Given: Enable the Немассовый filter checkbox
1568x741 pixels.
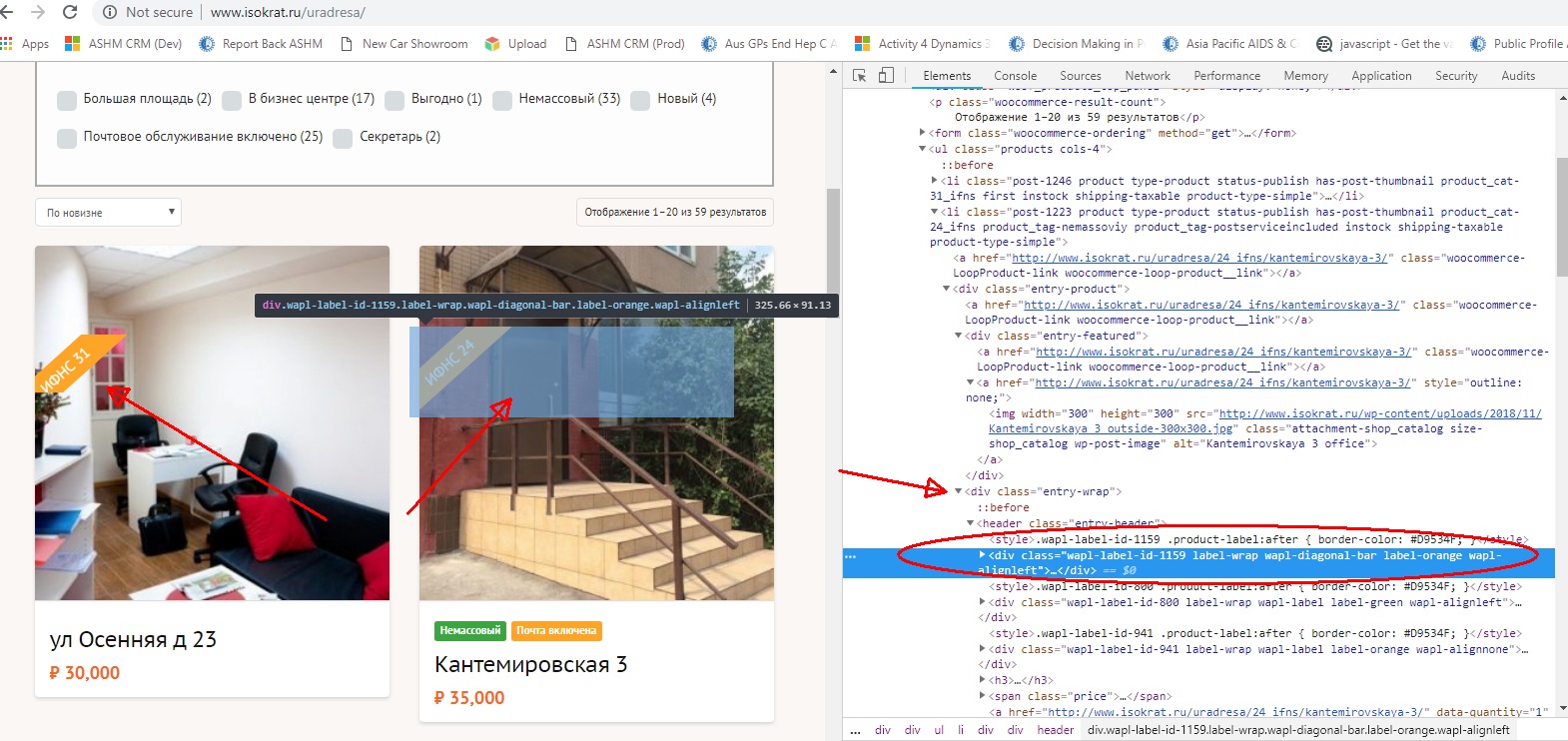Looking at the screenshot, I should (x=502, y=100).
